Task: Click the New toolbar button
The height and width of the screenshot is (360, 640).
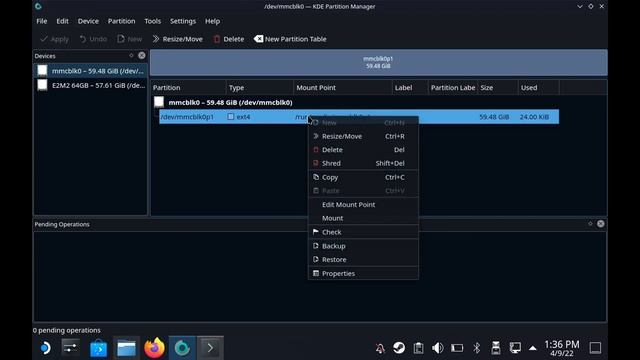Action: pyautogui.click(x=130, y=39)
